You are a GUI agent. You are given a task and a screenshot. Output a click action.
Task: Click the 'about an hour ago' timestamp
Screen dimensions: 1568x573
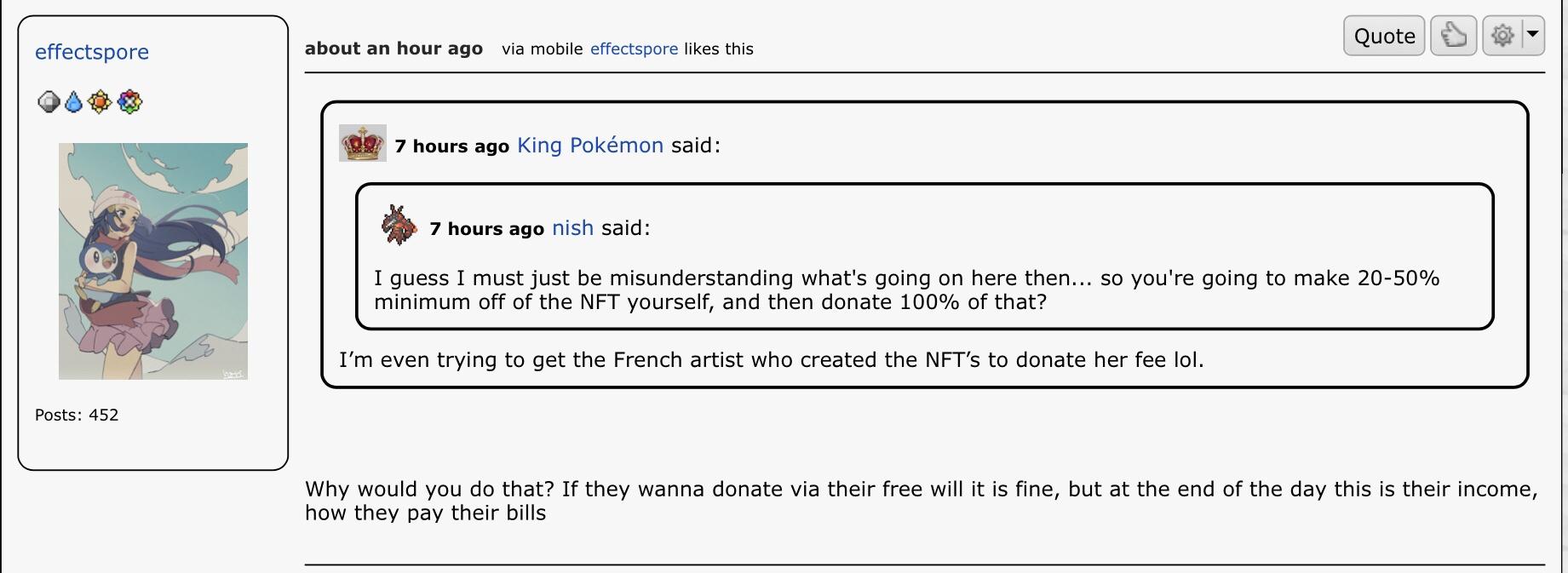393,49
